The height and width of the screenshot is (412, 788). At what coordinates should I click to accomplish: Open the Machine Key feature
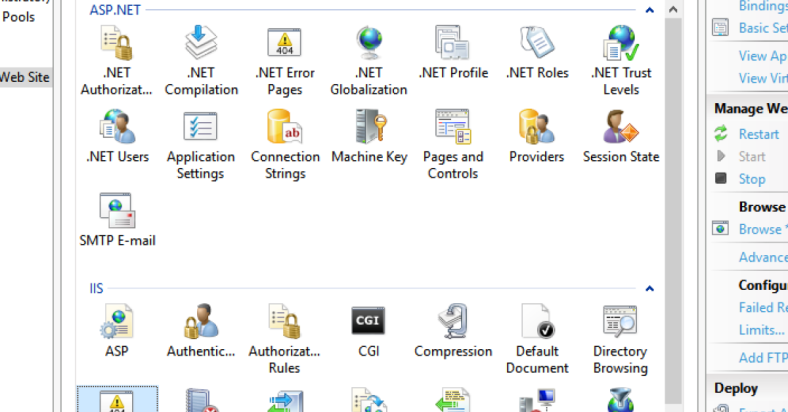click(x=369, y=138)
